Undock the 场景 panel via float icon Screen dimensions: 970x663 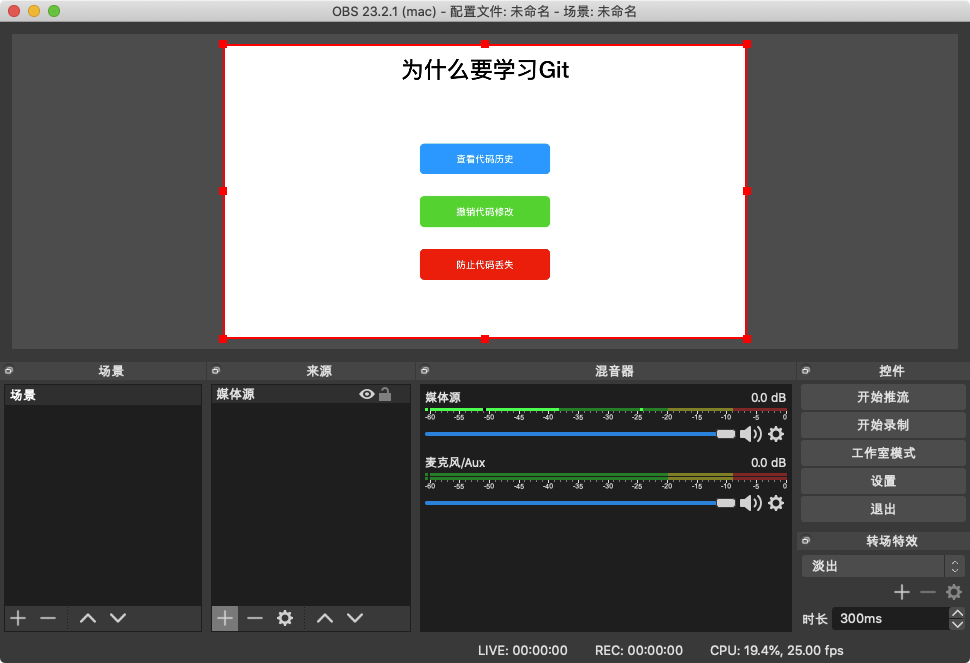click(x=9, y=370)
